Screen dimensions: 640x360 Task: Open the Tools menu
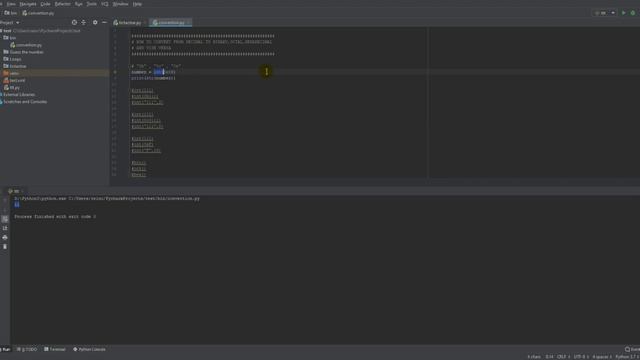point(91,4)
